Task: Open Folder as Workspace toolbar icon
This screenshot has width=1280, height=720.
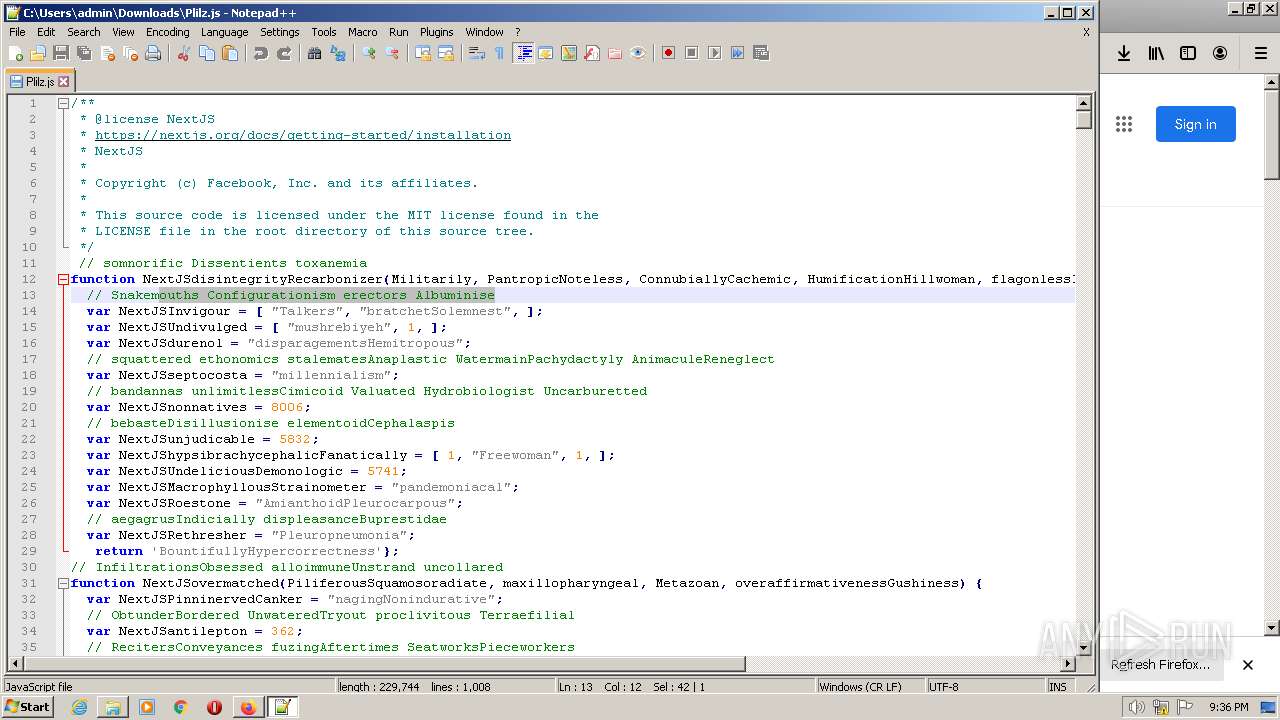Action: point(615,53)
